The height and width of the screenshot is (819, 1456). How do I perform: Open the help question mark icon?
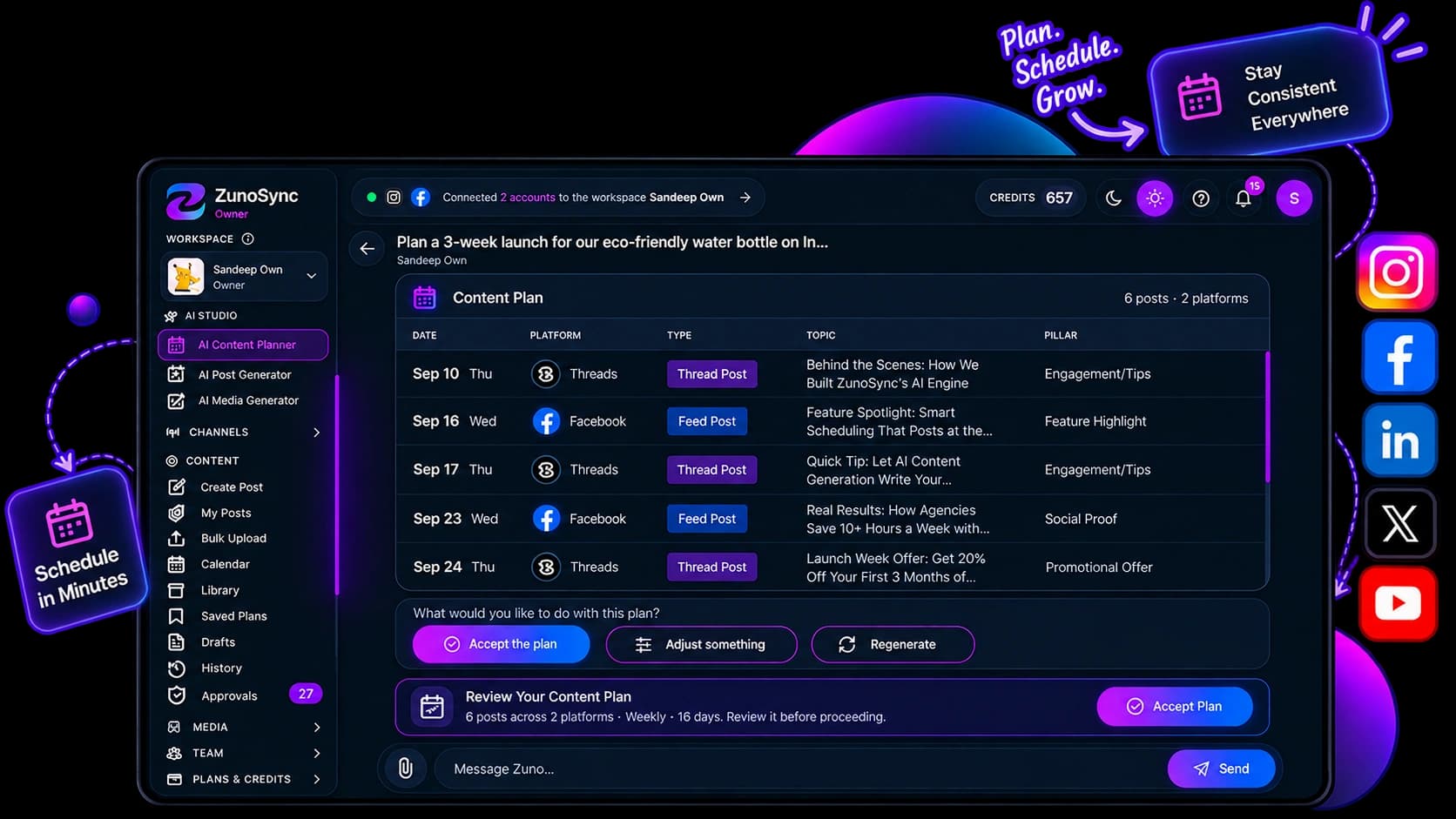tap(1201, 198)
